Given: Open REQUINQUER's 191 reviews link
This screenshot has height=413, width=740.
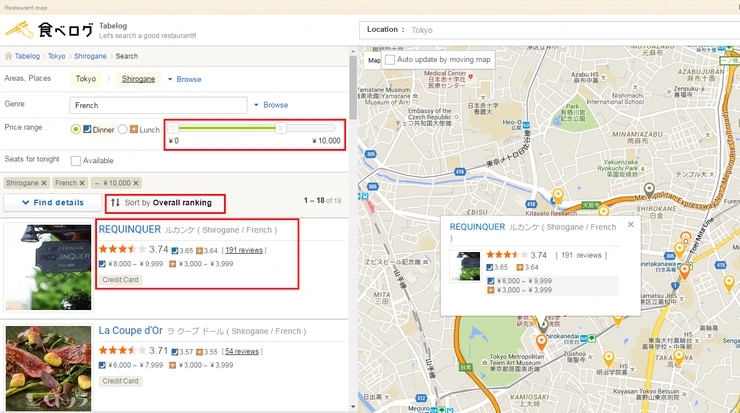Looking at the screenshot, I should click(244, 250).
